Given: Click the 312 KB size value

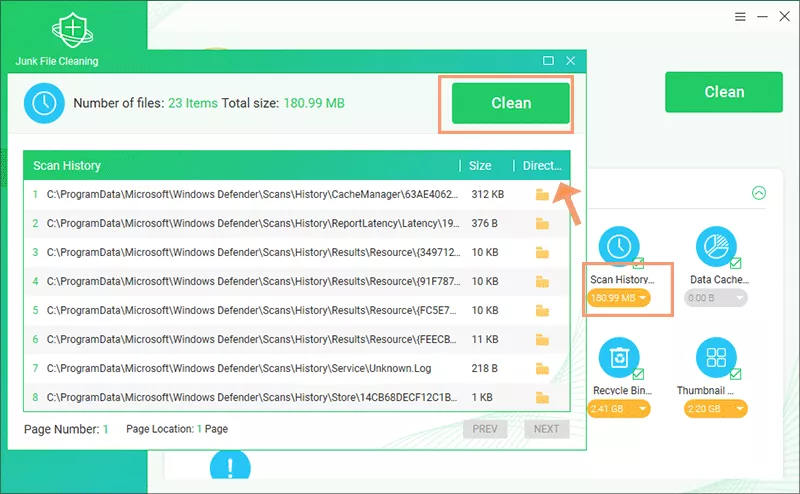Looking at the screenshot, I should pos(488,194).
